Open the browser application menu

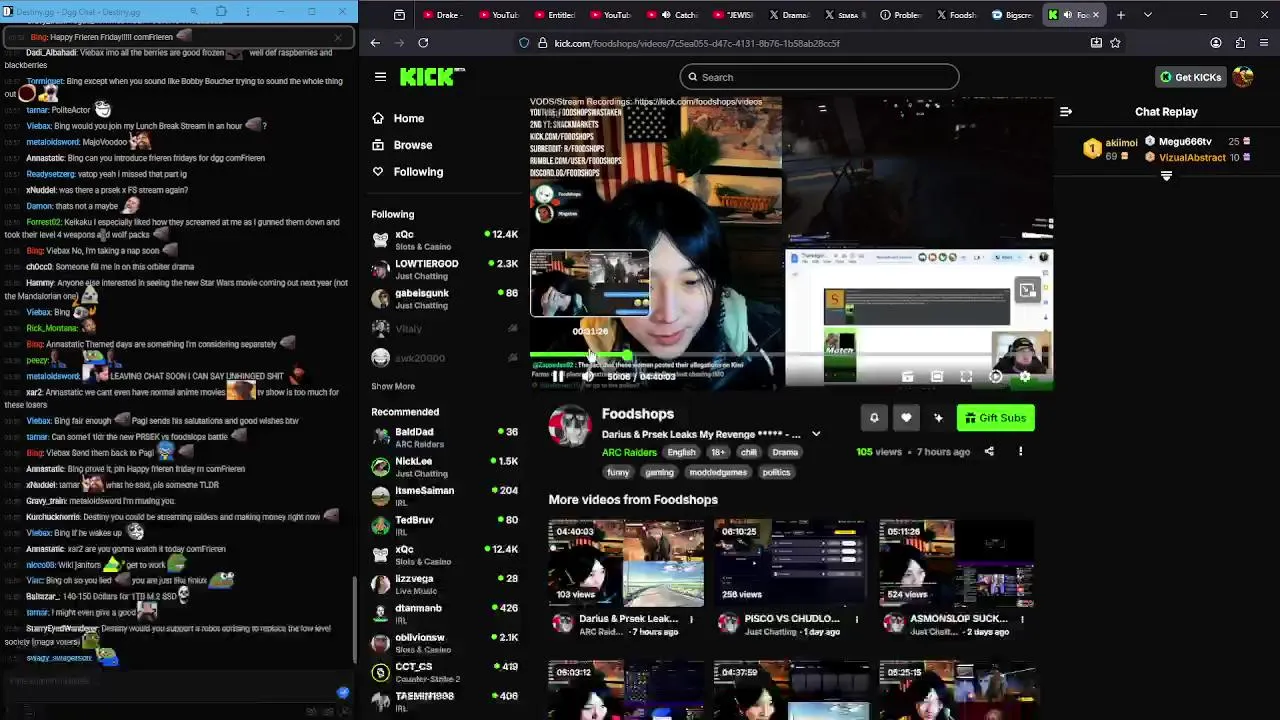pyautogui.click(x=1264, y=43)
